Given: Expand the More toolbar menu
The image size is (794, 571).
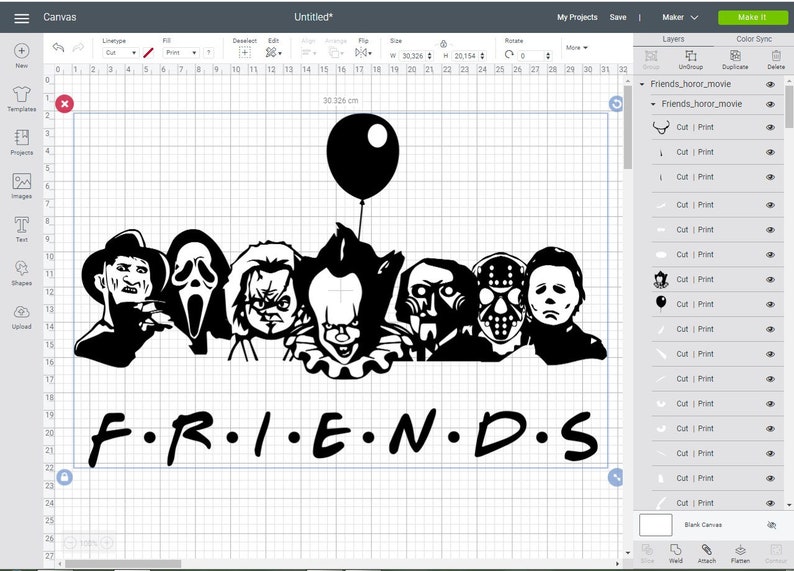Looking at the screenshot, I should (577, 48).
